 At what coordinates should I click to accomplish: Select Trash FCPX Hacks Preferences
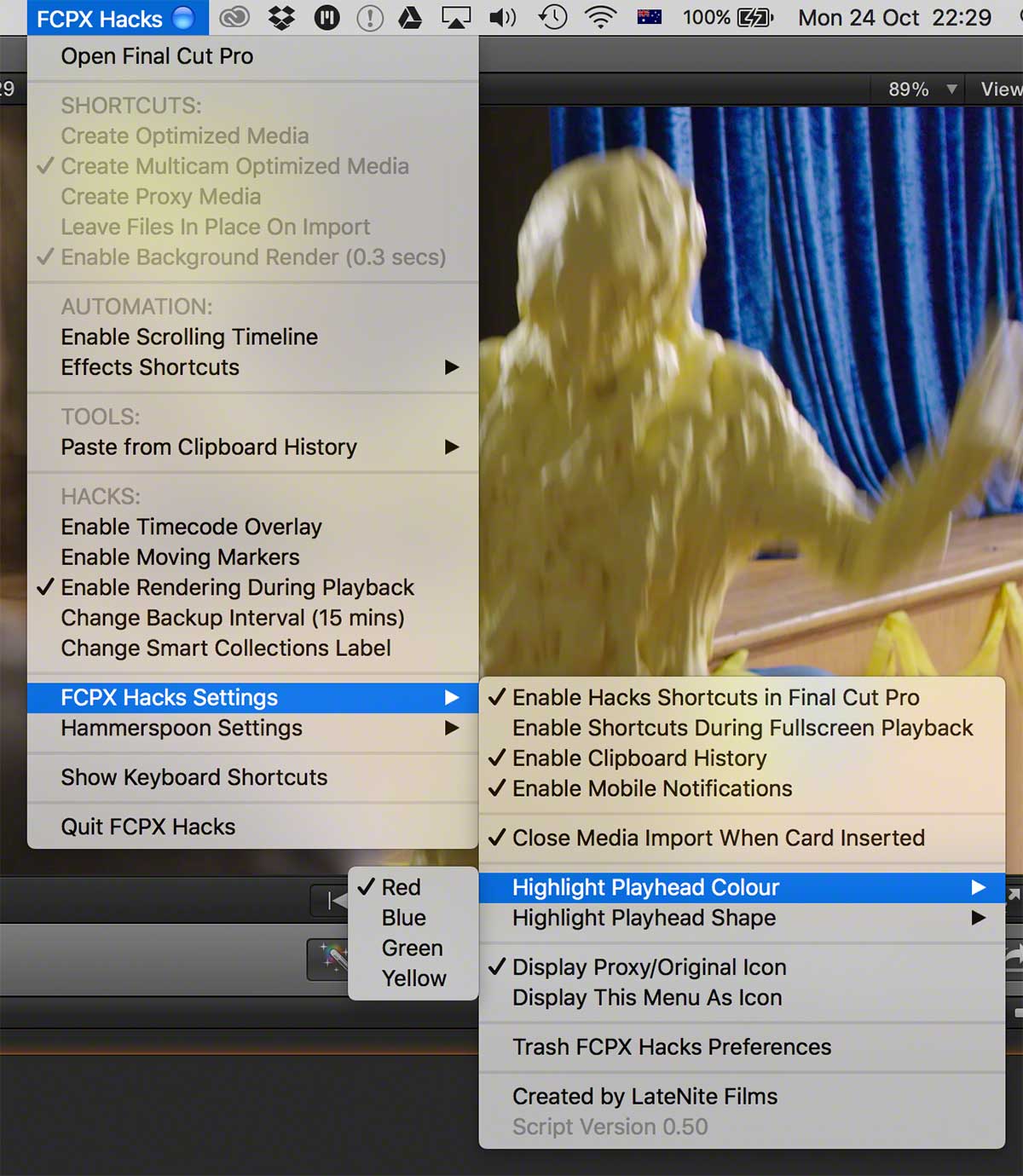click(x=743, y=1047)
